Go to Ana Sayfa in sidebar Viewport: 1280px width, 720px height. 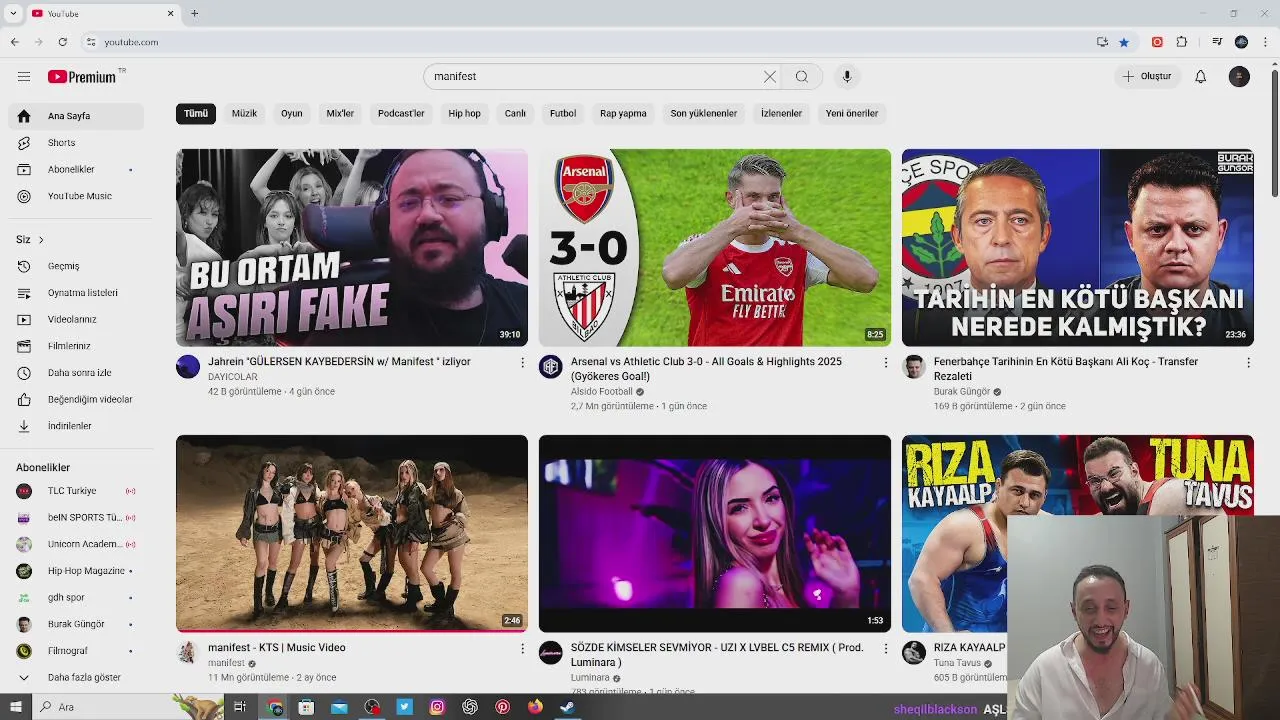point(76,116)
